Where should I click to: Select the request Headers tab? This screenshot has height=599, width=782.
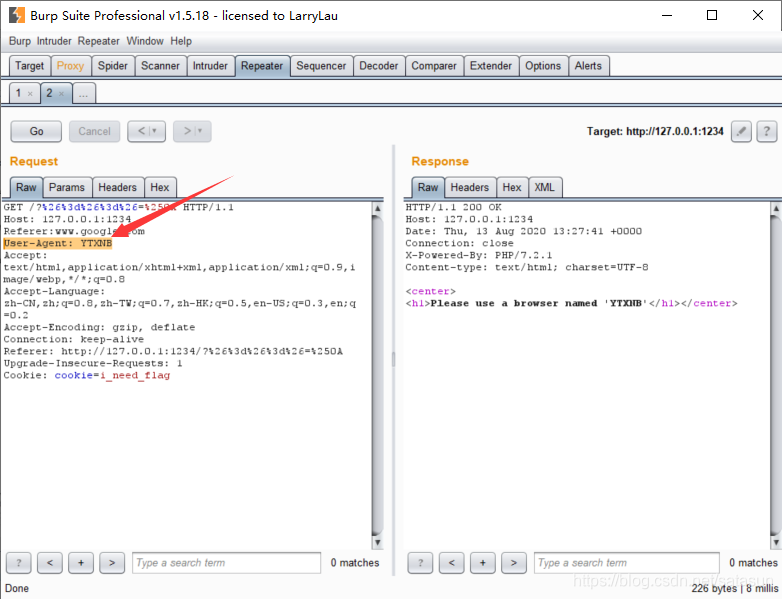click(117, 188)
